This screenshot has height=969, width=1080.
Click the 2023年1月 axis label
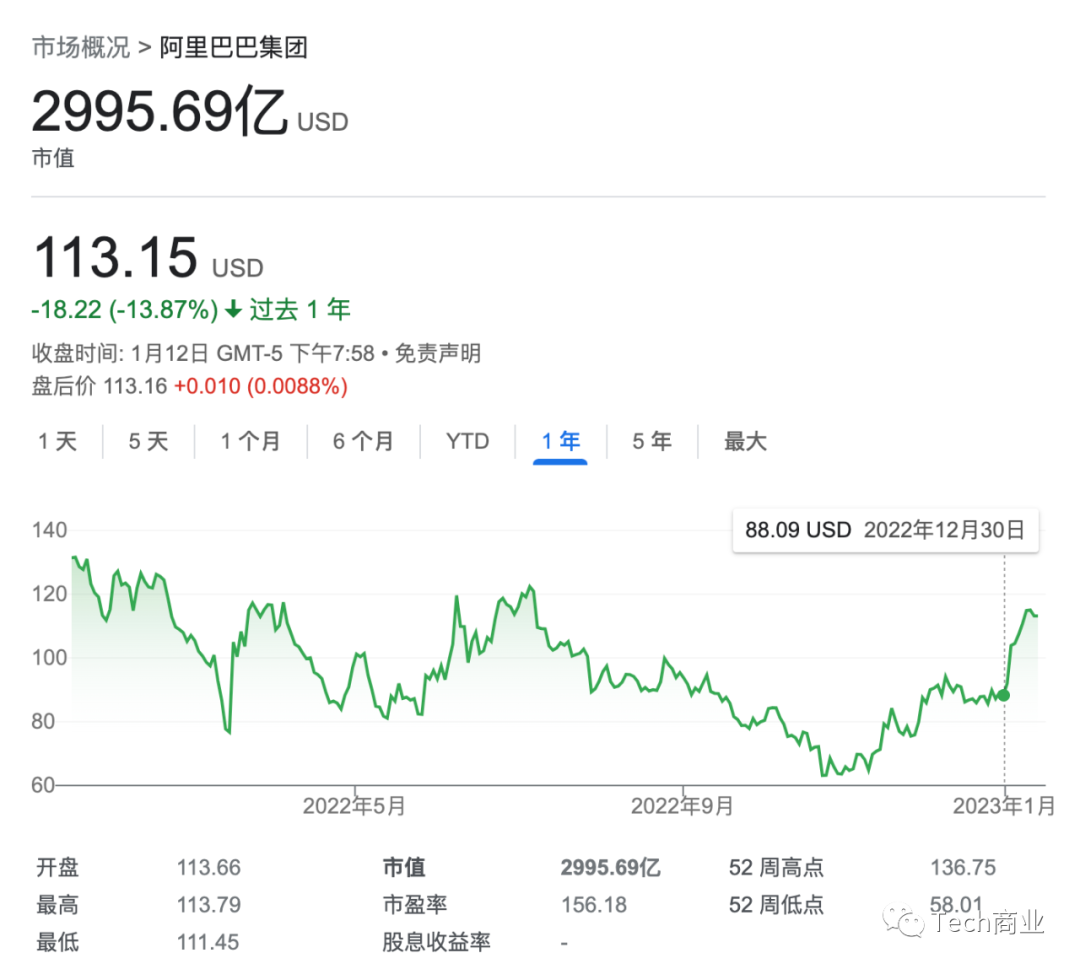(x=1003, y=806)
